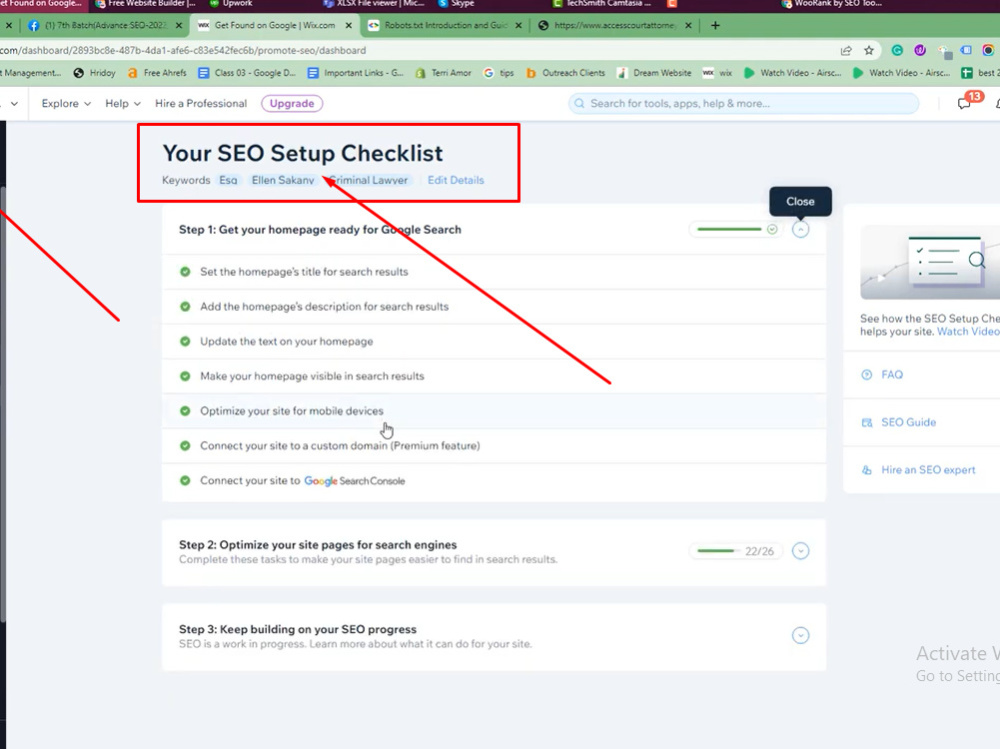Open the Free Ahrefs bookmark
The height and width of the screenshot is (749, 1000).
(x=157, y=73)
